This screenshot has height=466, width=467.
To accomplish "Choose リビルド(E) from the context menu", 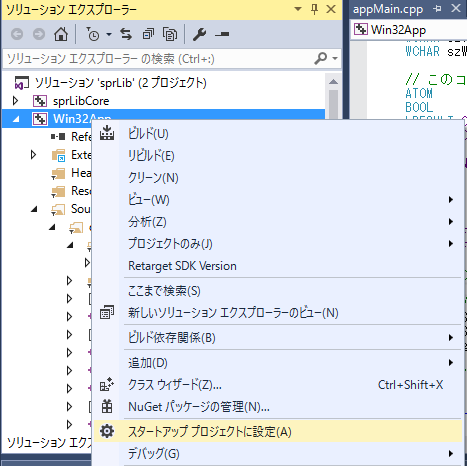I will click(278, 156).
